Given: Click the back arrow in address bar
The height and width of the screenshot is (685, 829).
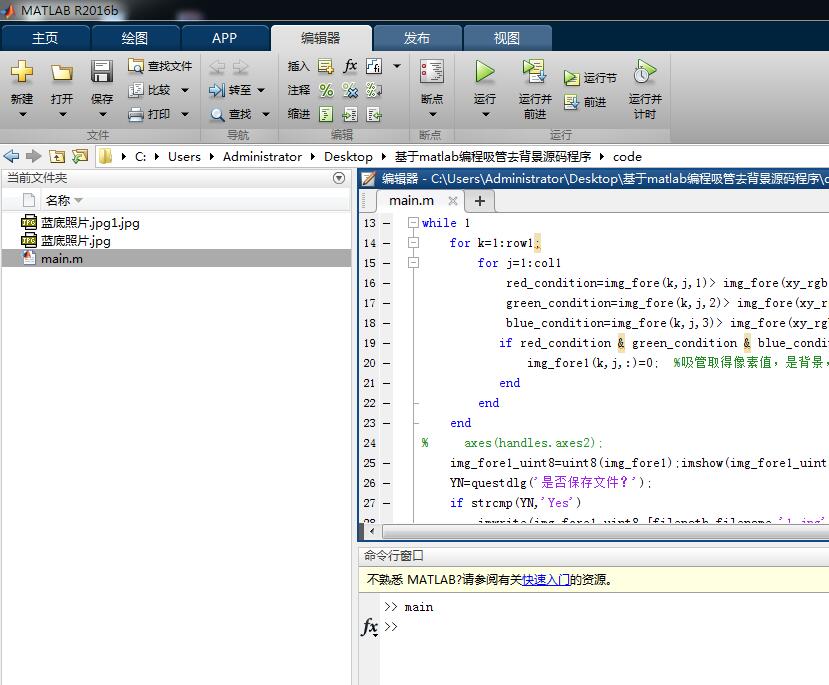Looking at the screenshot, I should pyautogui.click(x=11, y=156).
